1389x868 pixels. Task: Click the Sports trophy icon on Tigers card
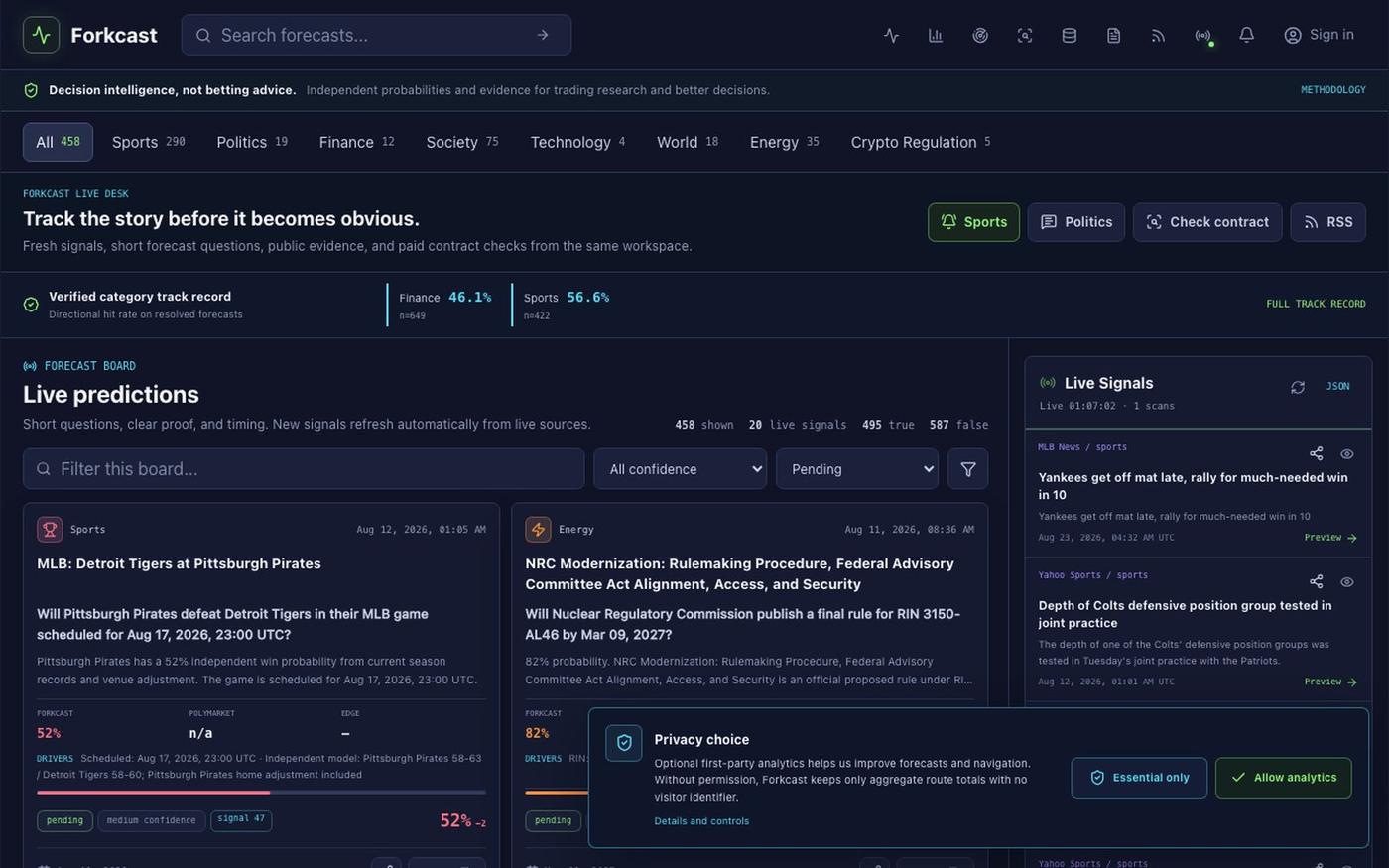(x=50, y=529)
